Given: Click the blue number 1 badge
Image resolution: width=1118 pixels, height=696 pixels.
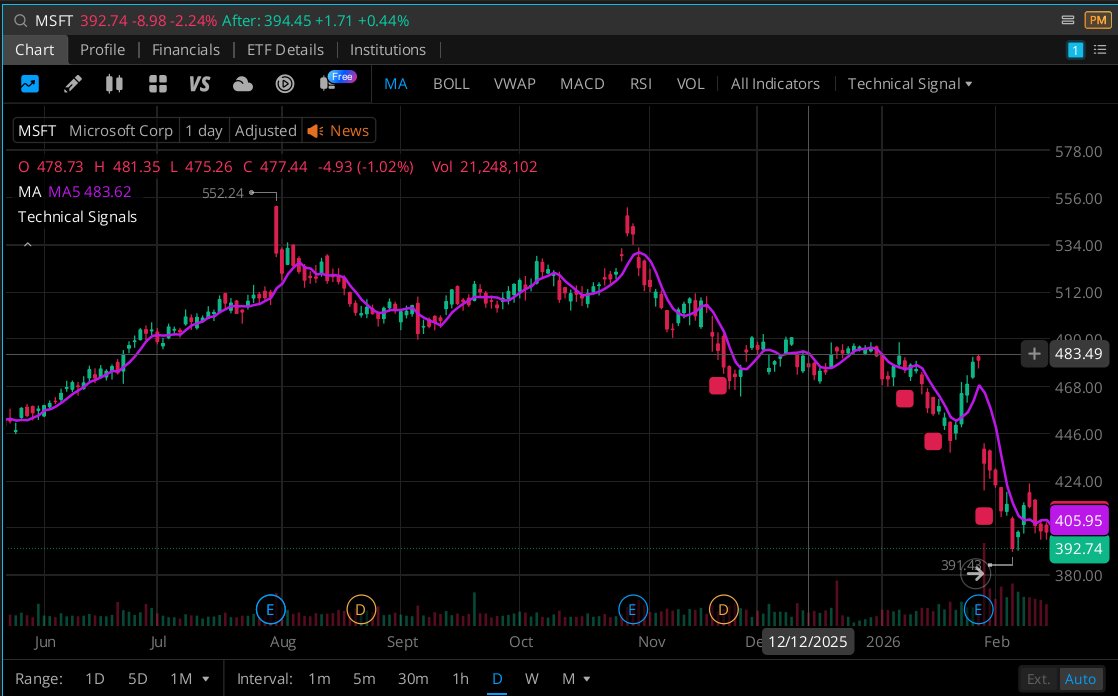Looking at the screenshot, I should coord(1075,50).
